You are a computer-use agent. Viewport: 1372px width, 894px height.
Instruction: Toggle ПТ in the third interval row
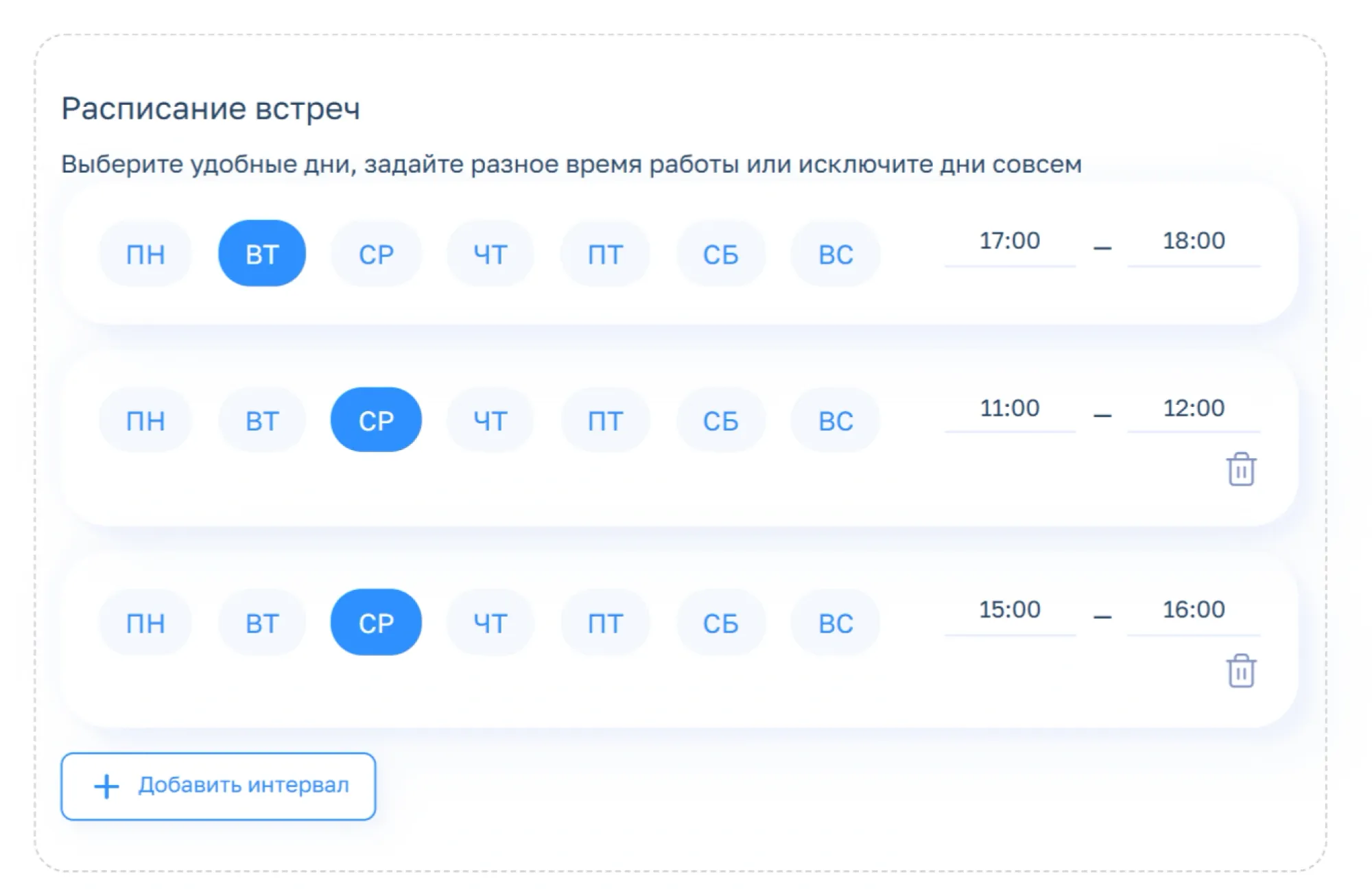tap(605, 622)
